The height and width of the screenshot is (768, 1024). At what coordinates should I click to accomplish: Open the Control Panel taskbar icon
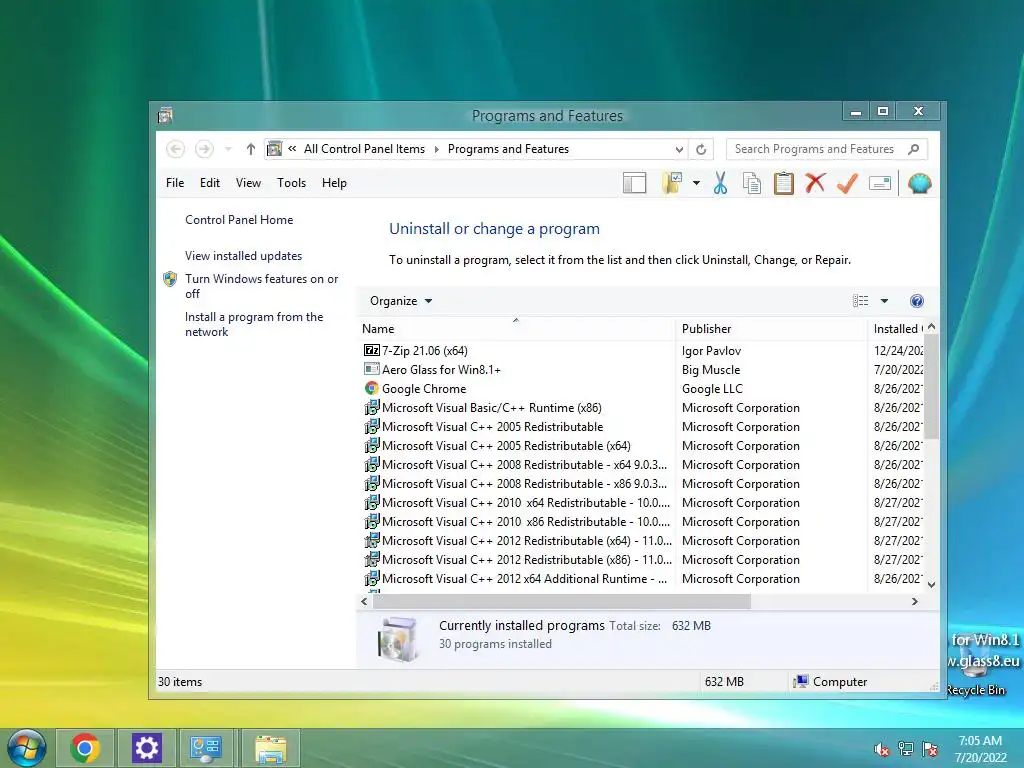click(206, 748)
